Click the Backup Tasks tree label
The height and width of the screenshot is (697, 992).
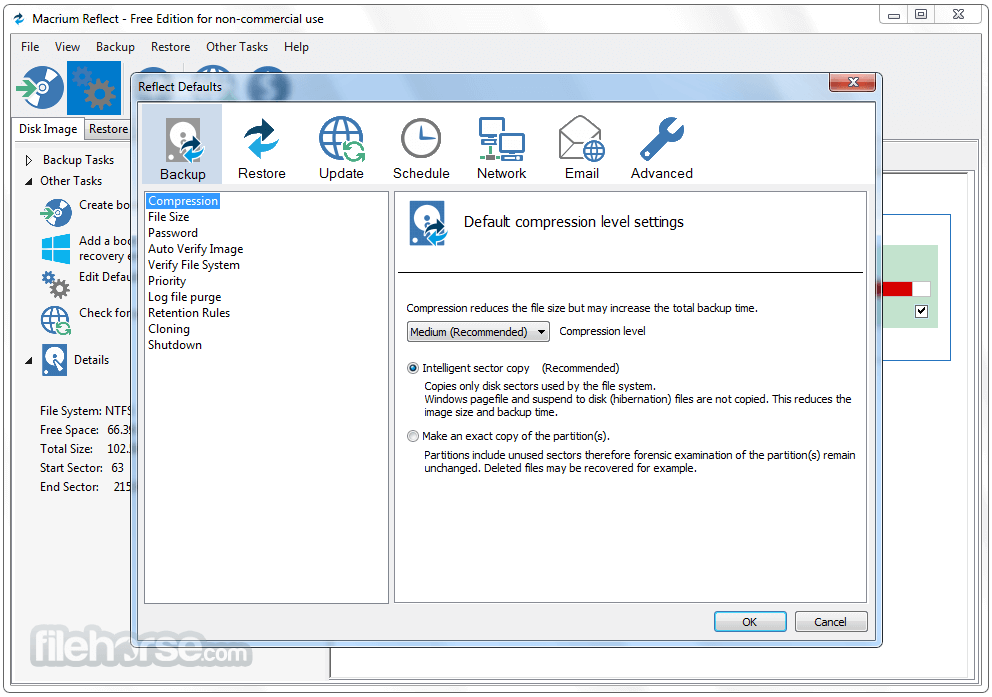(x=78, y=160)
